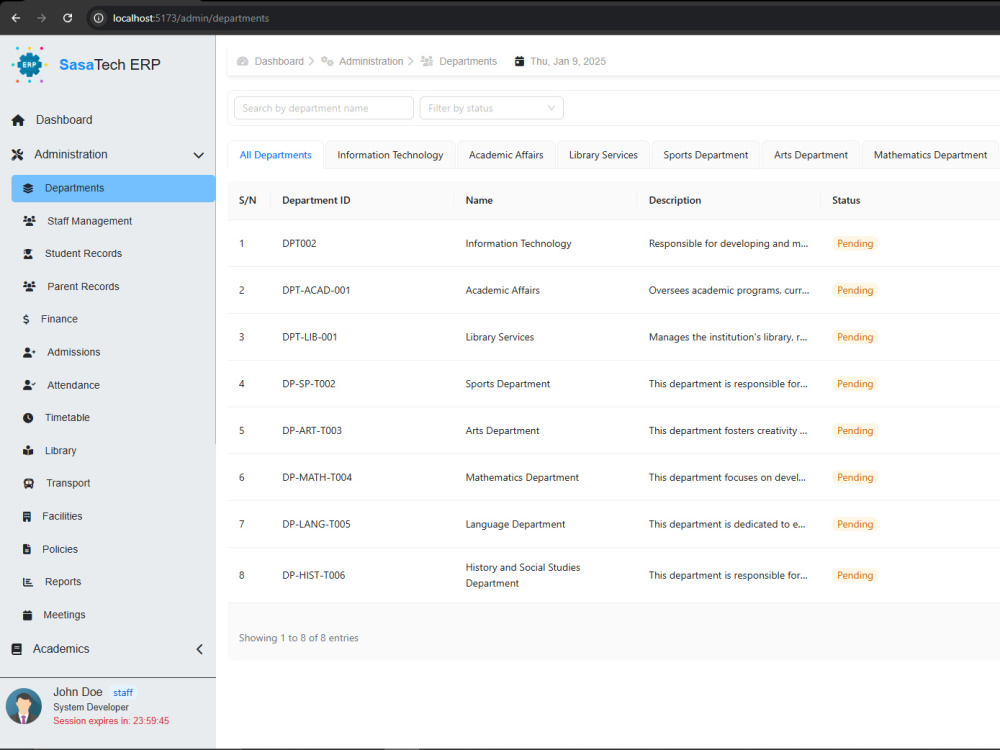Click the DP-MATH-T004 department ID cell
This screenshot has height=750, width=1000.
coord(317,477)
